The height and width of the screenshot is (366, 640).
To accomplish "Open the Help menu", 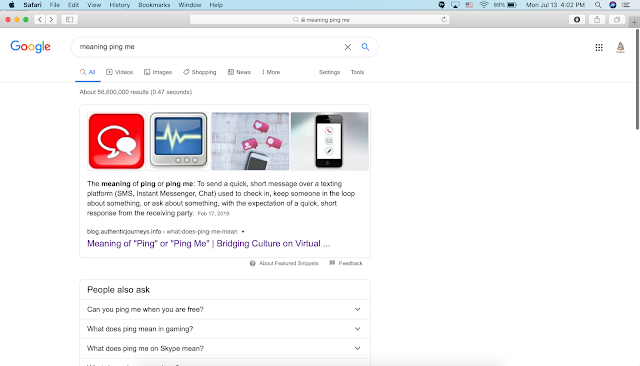I will pyautogui.click(x=216, y=5).
